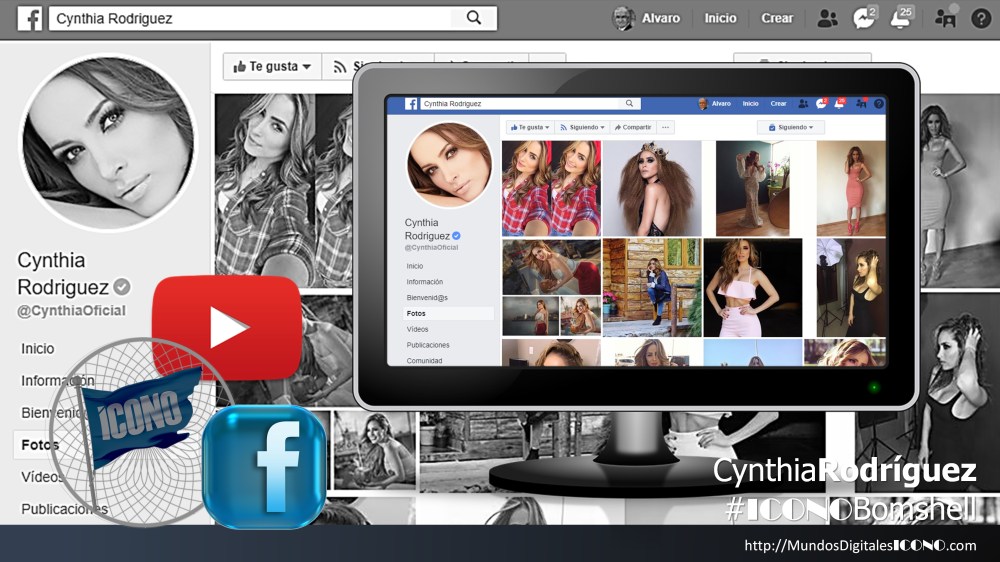
Task: Select Vídeos in the monitor's left sidebar
Action: [x=418, y=329]
